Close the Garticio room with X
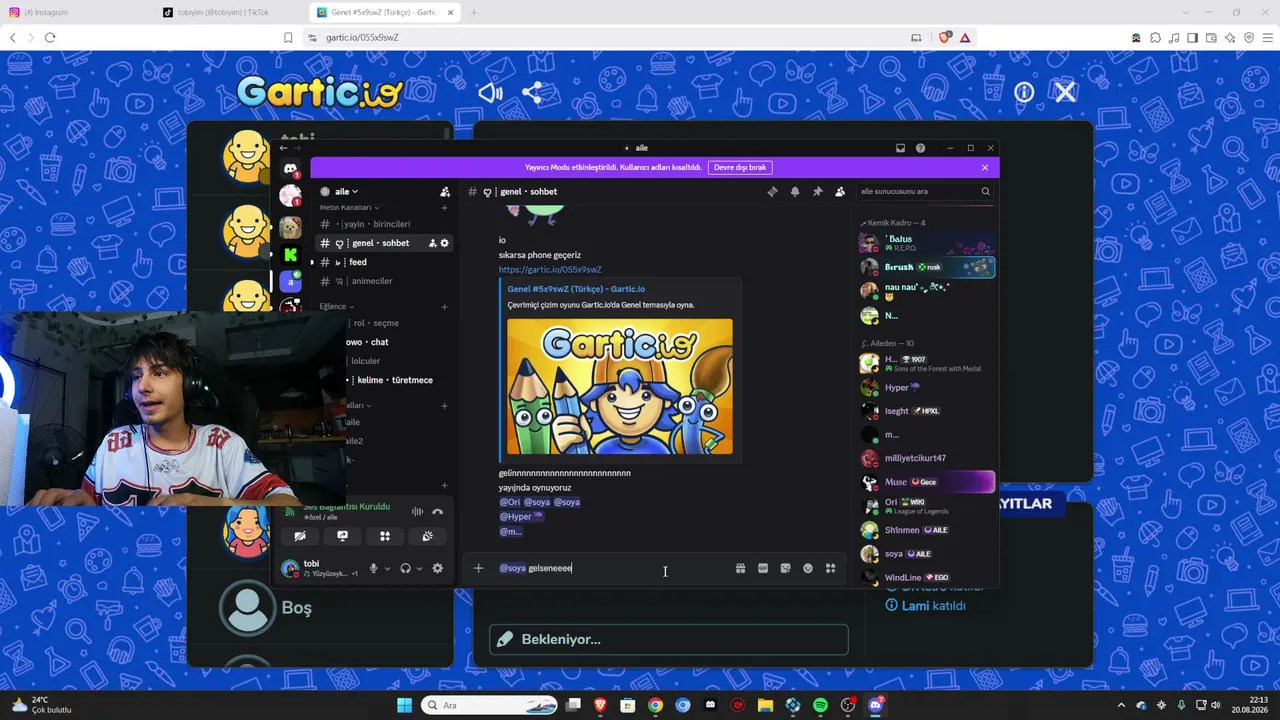The height and width of the screenshot is (720, 1280). tap(1065, 92)
